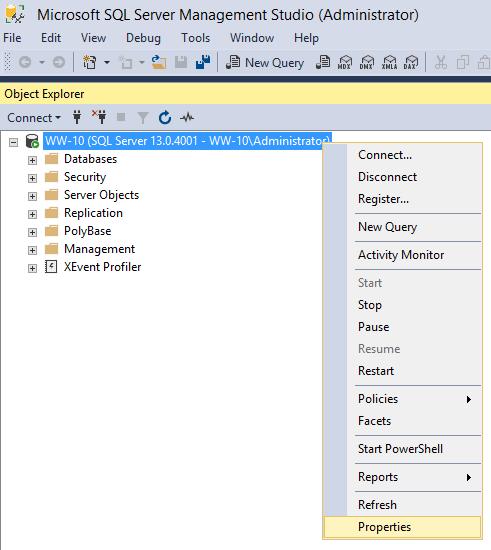This screenshot has height=550, width=491.
Task: Click the Filter icon in Object Explorer toolbar
Action: (x=143, y=118)
